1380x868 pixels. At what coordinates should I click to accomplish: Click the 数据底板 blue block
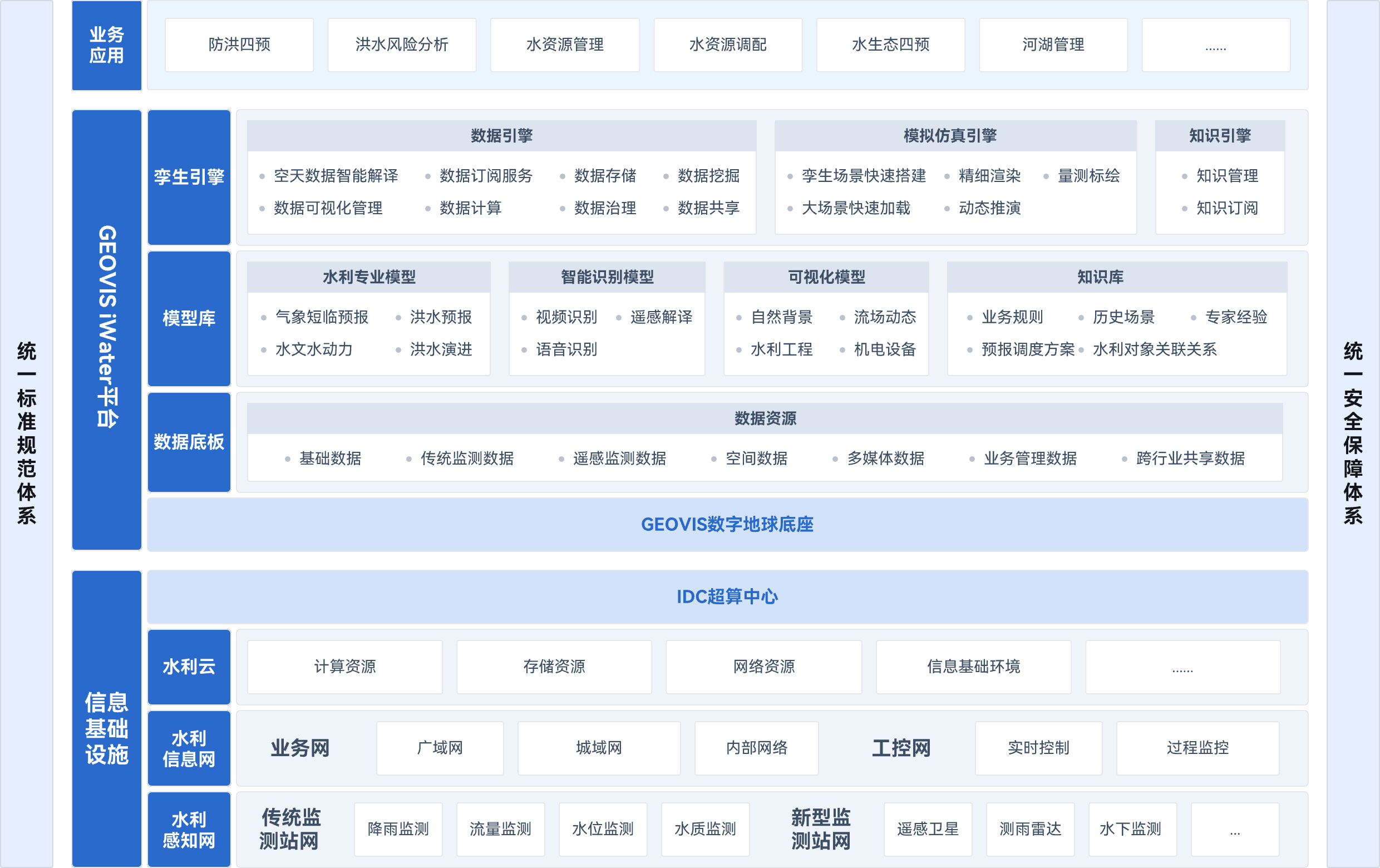click(x=189, y=442)
